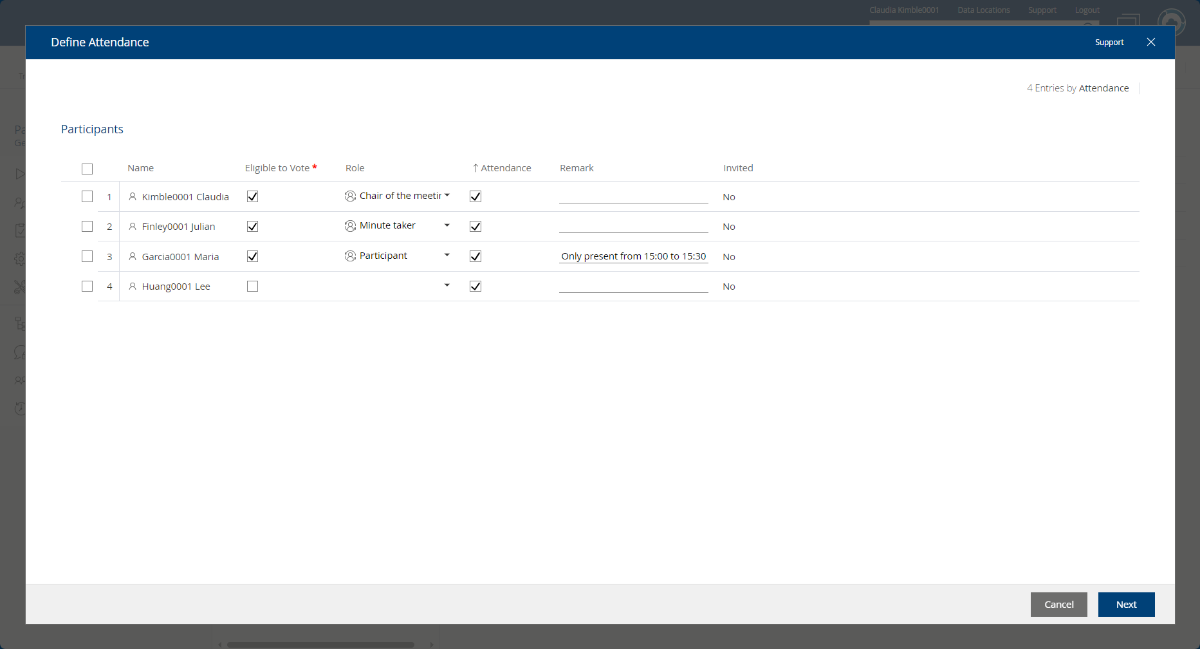Click Logout in background page header
This screenshot has height=649, width=1200.
(1087, 10)
